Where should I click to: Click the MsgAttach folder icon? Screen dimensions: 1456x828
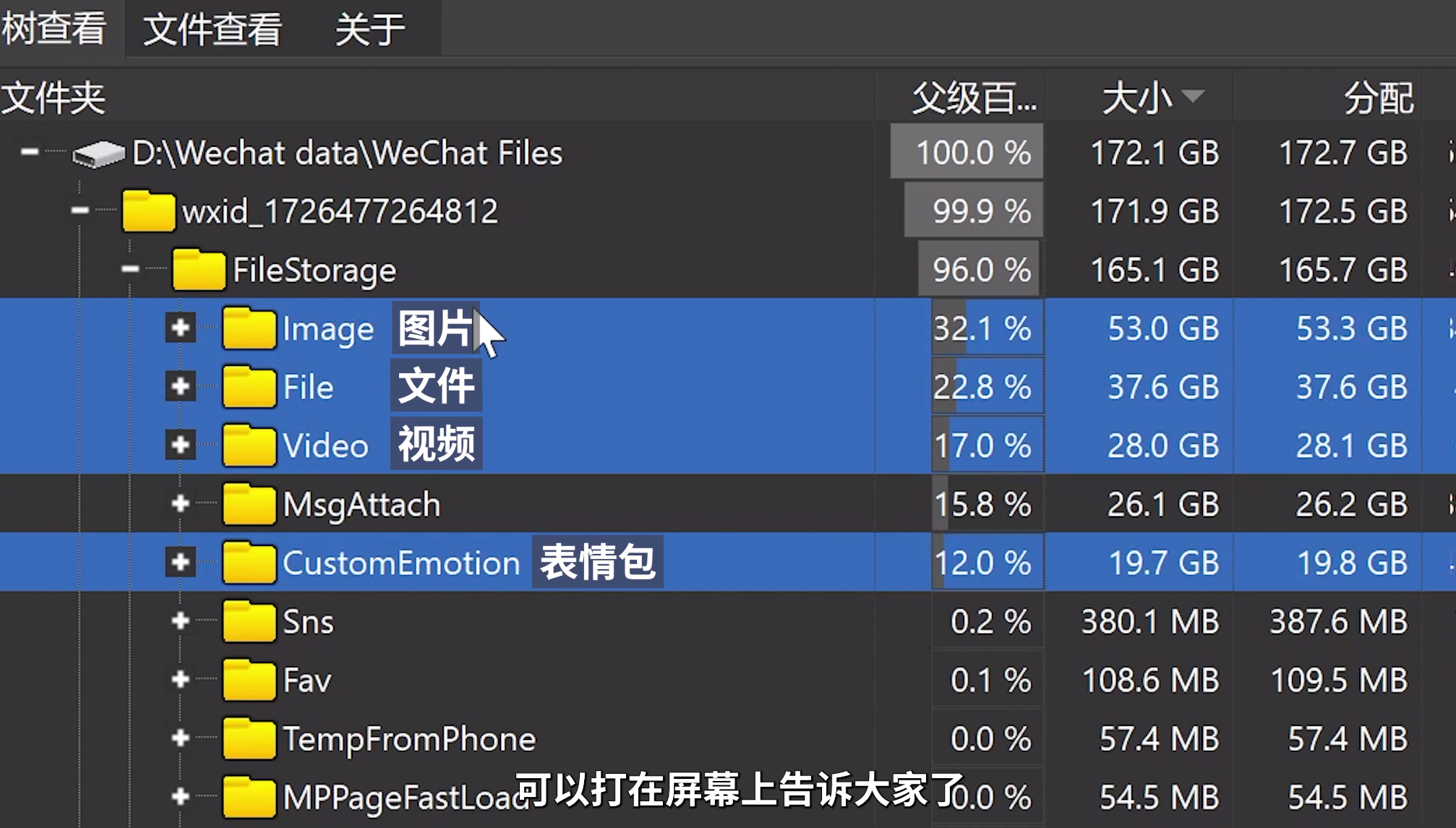249,504
